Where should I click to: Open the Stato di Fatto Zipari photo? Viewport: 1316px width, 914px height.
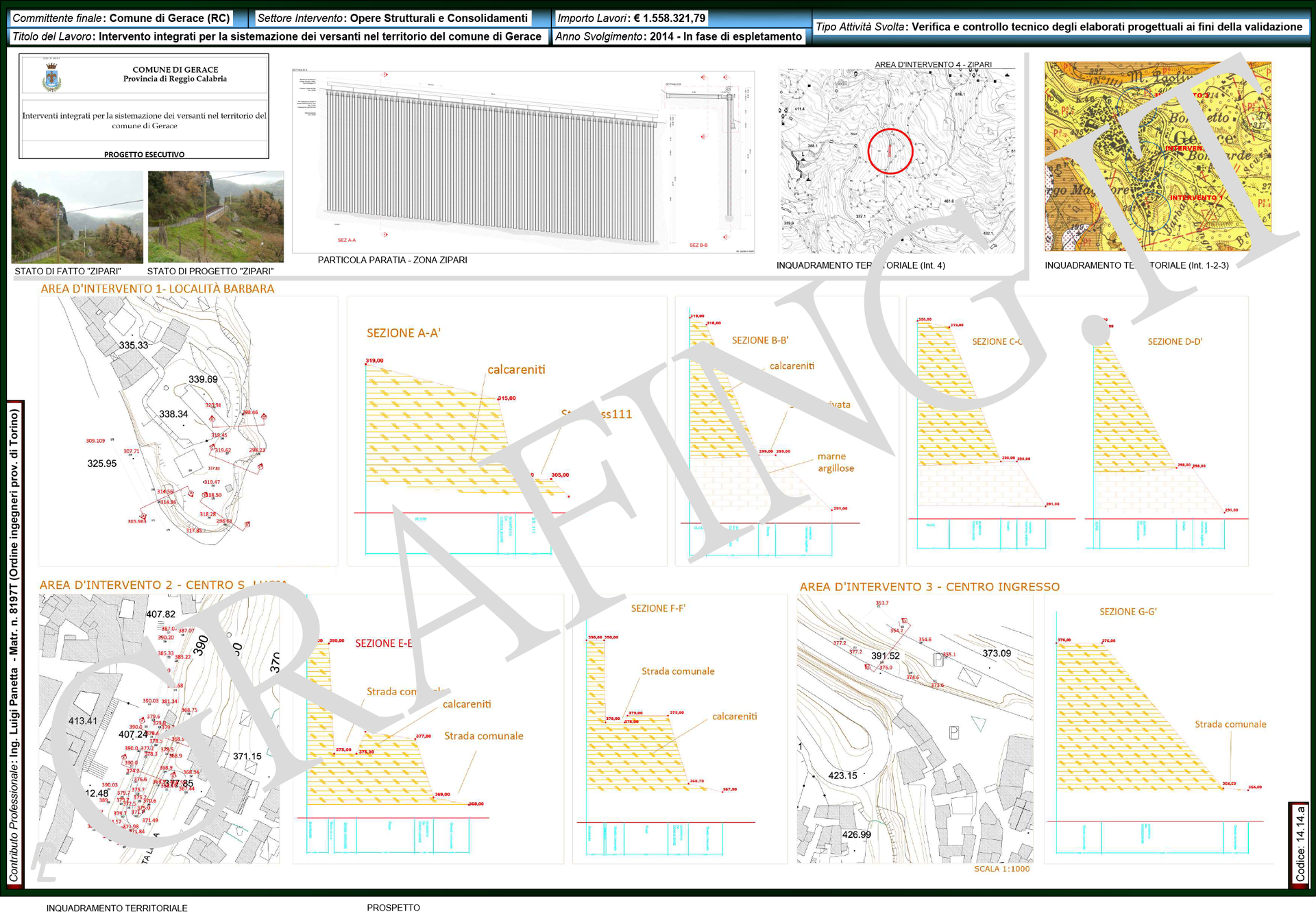pos(77,217)
